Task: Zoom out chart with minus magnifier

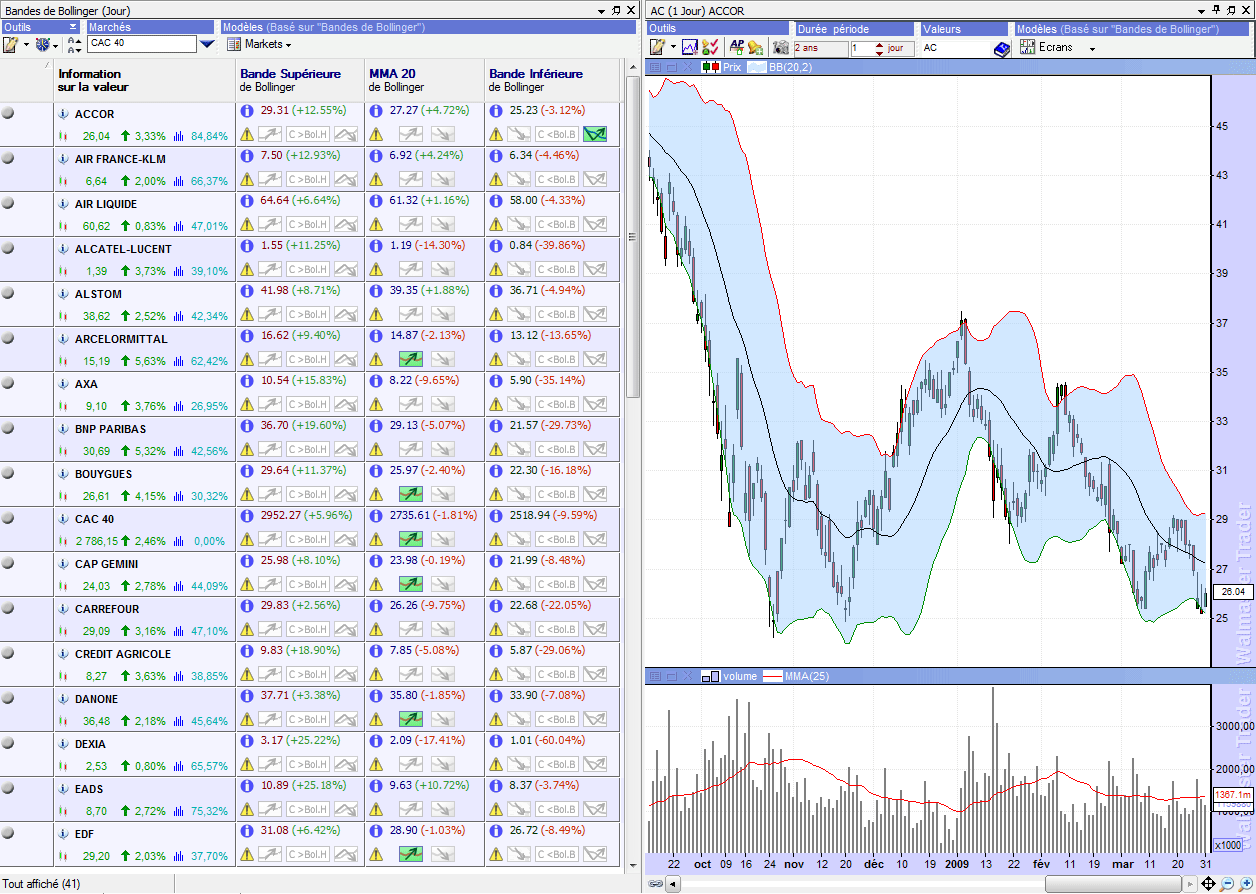Action: 1227,884
